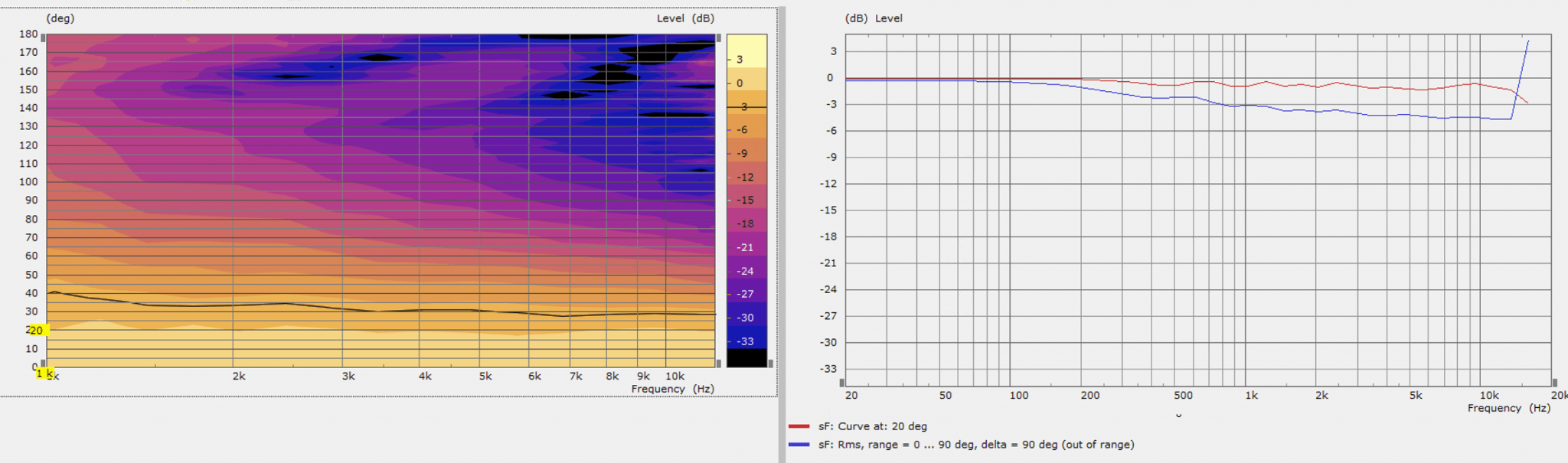
Task: Click the gray handle below the color scale bar
Action: pyautogui.click(x=770, y=364)
